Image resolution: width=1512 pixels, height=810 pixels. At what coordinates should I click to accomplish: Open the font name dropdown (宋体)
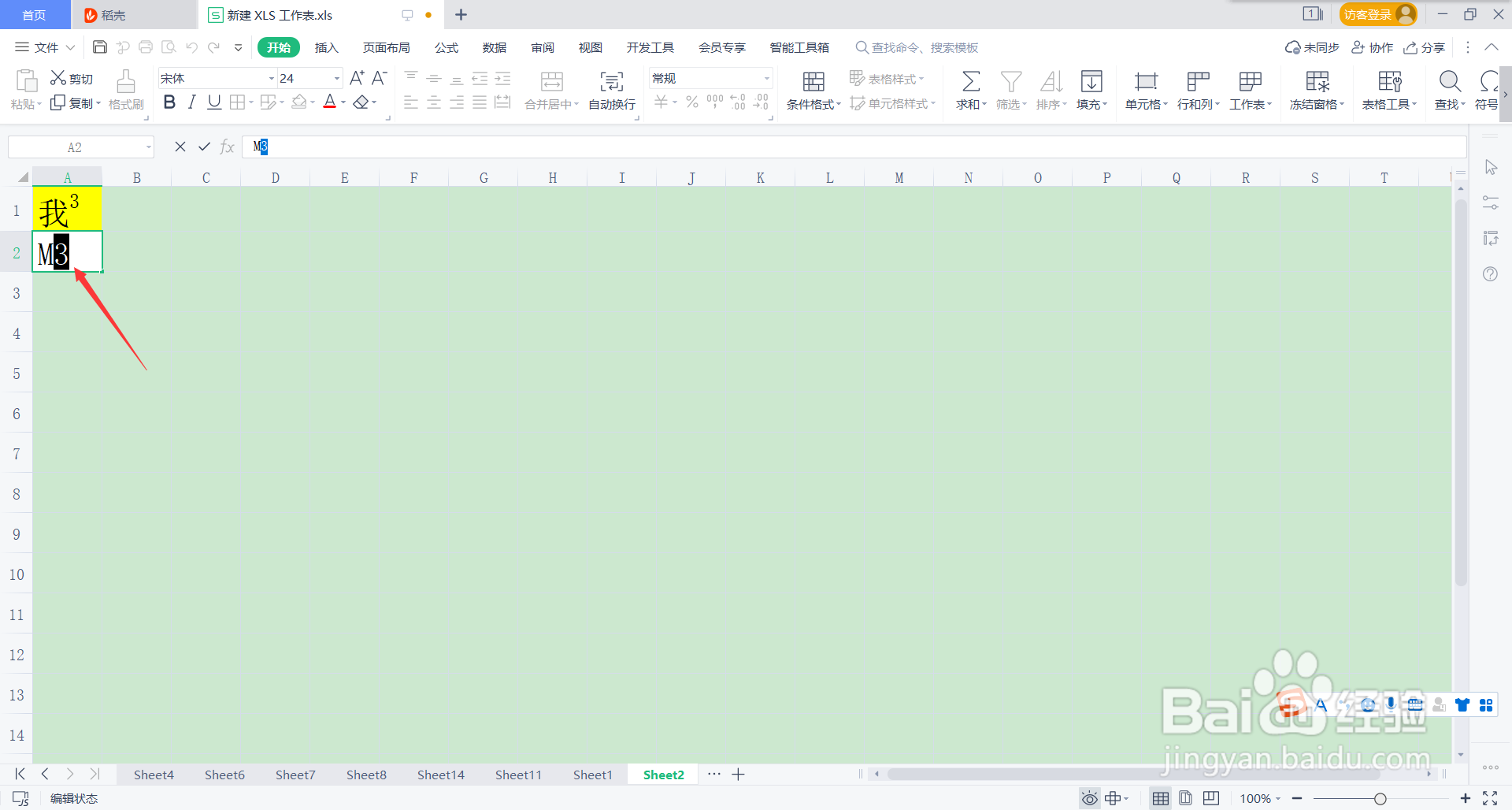click(x=271, y=78)
